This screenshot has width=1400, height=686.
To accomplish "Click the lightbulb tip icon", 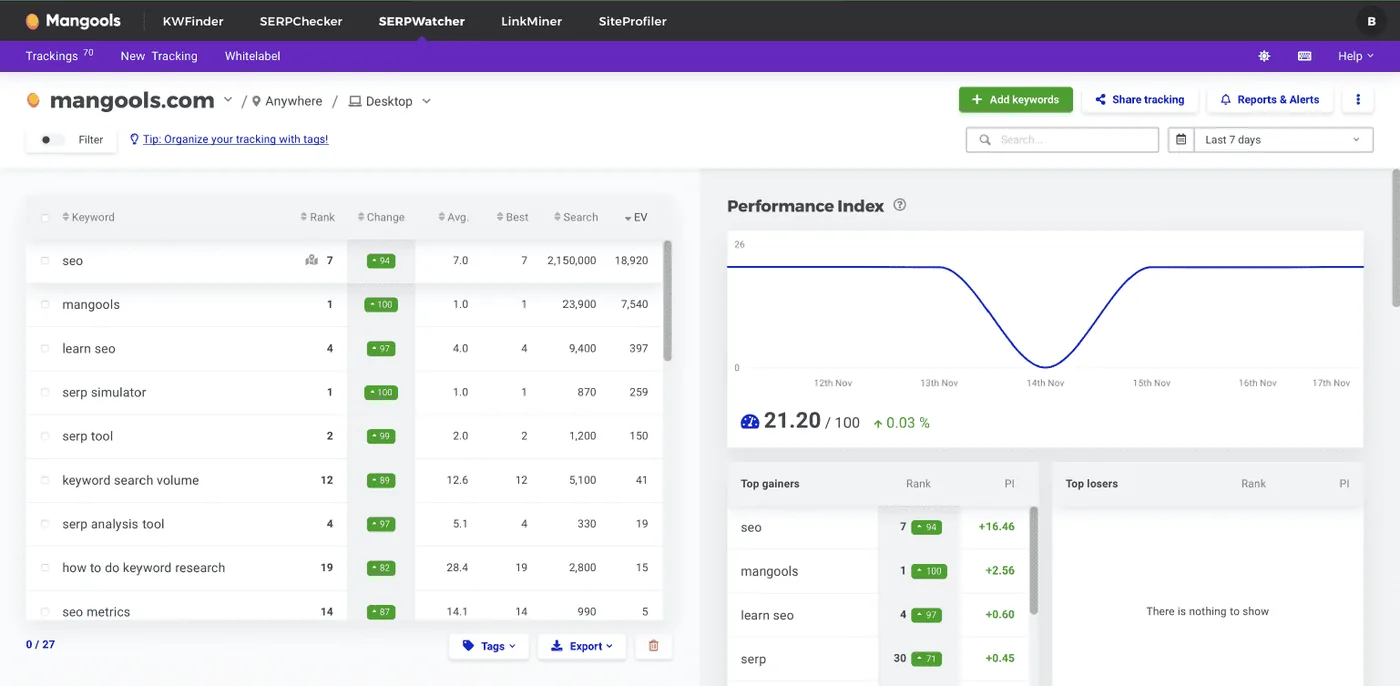I will (134, 139).
